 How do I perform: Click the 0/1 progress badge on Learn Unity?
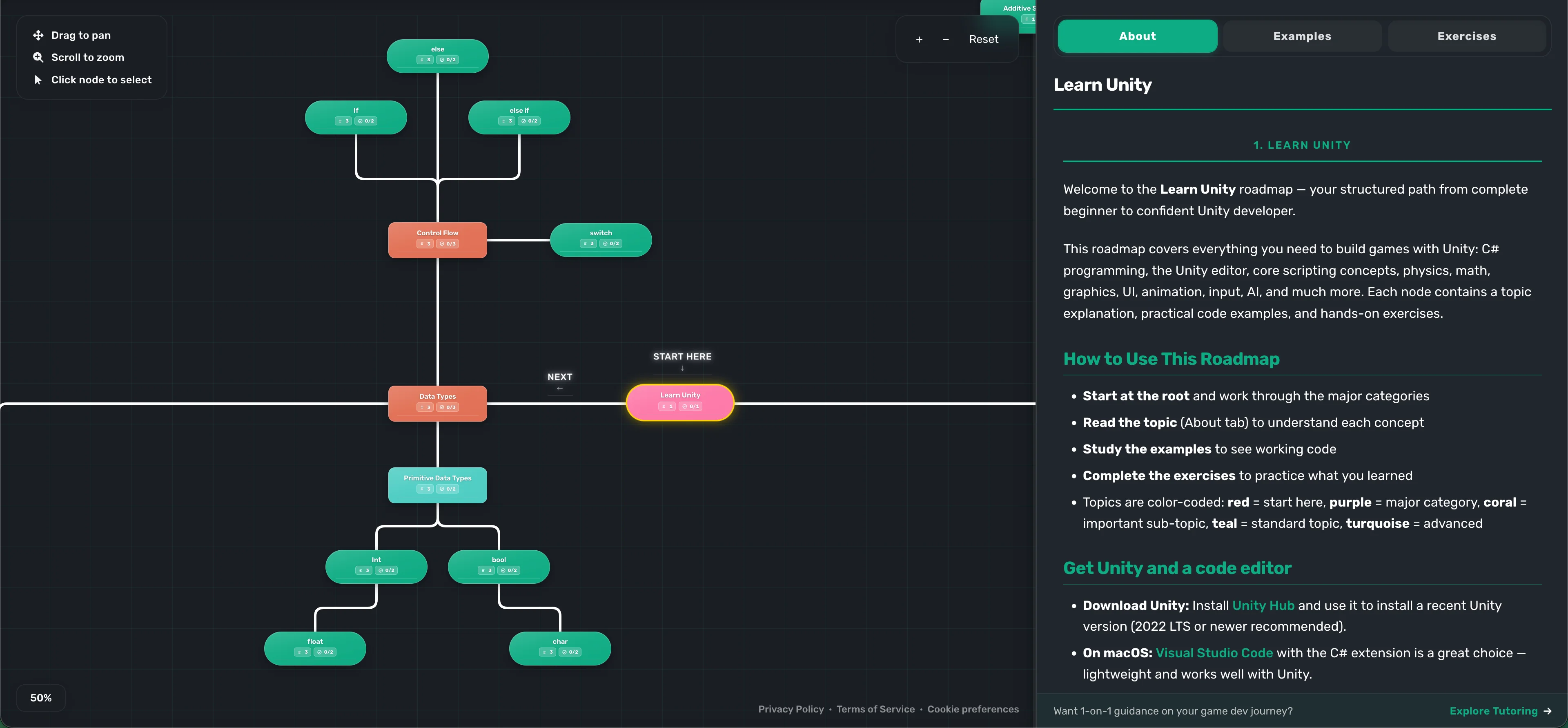[x=690, y=406]
